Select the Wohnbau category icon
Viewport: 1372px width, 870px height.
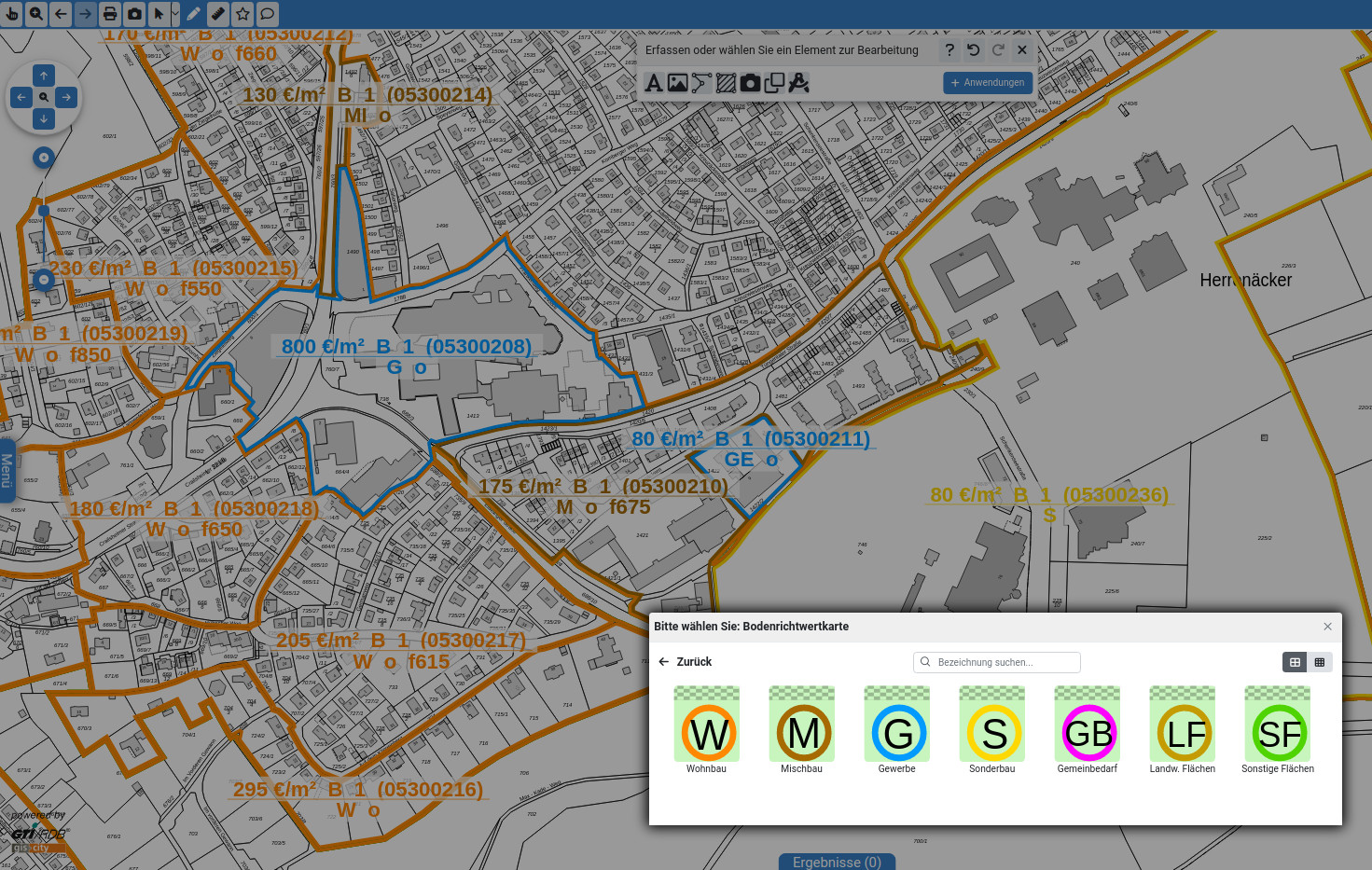point(706,731)
